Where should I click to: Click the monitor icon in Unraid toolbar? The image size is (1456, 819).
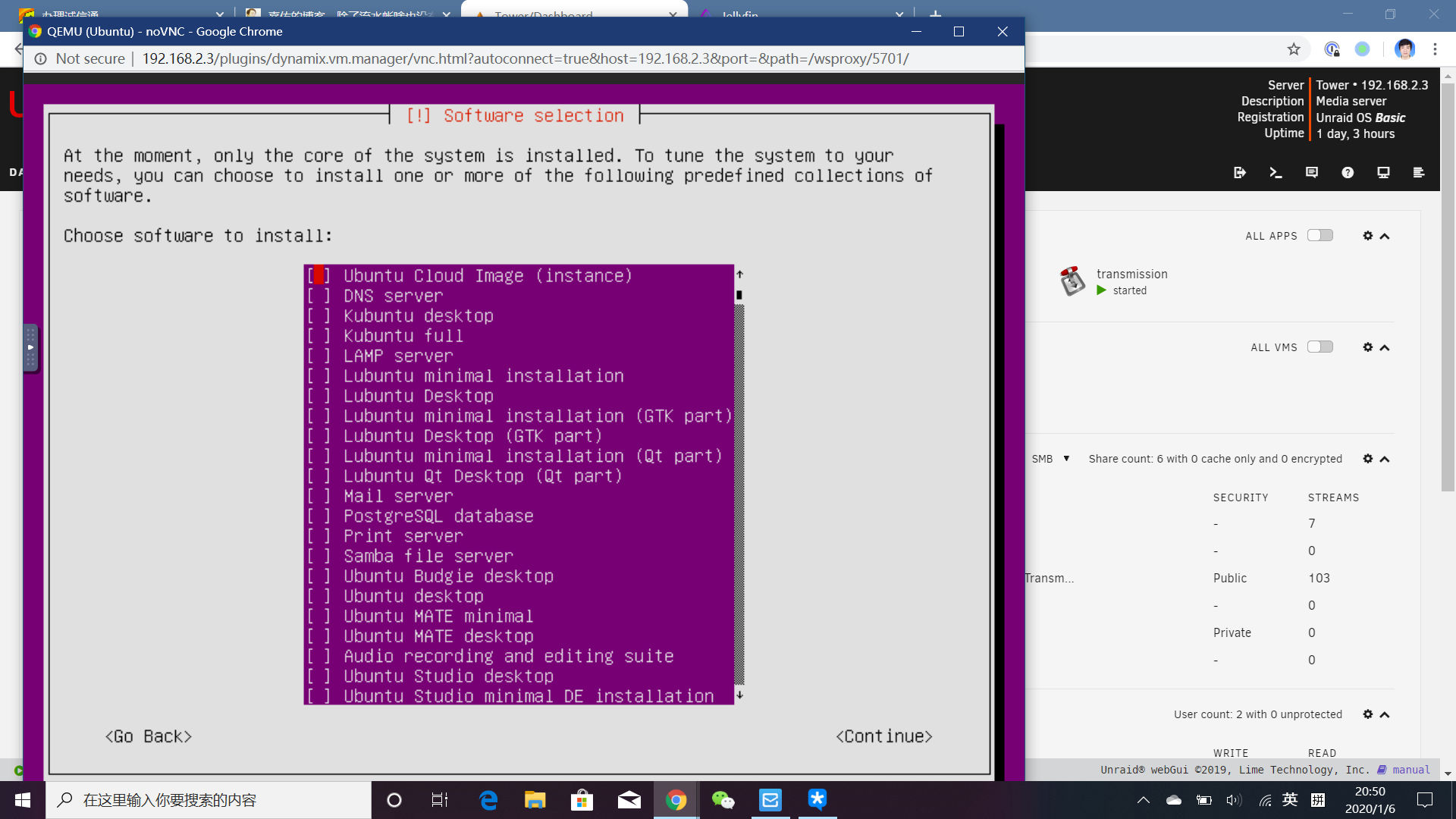(x=1383, y=172)
